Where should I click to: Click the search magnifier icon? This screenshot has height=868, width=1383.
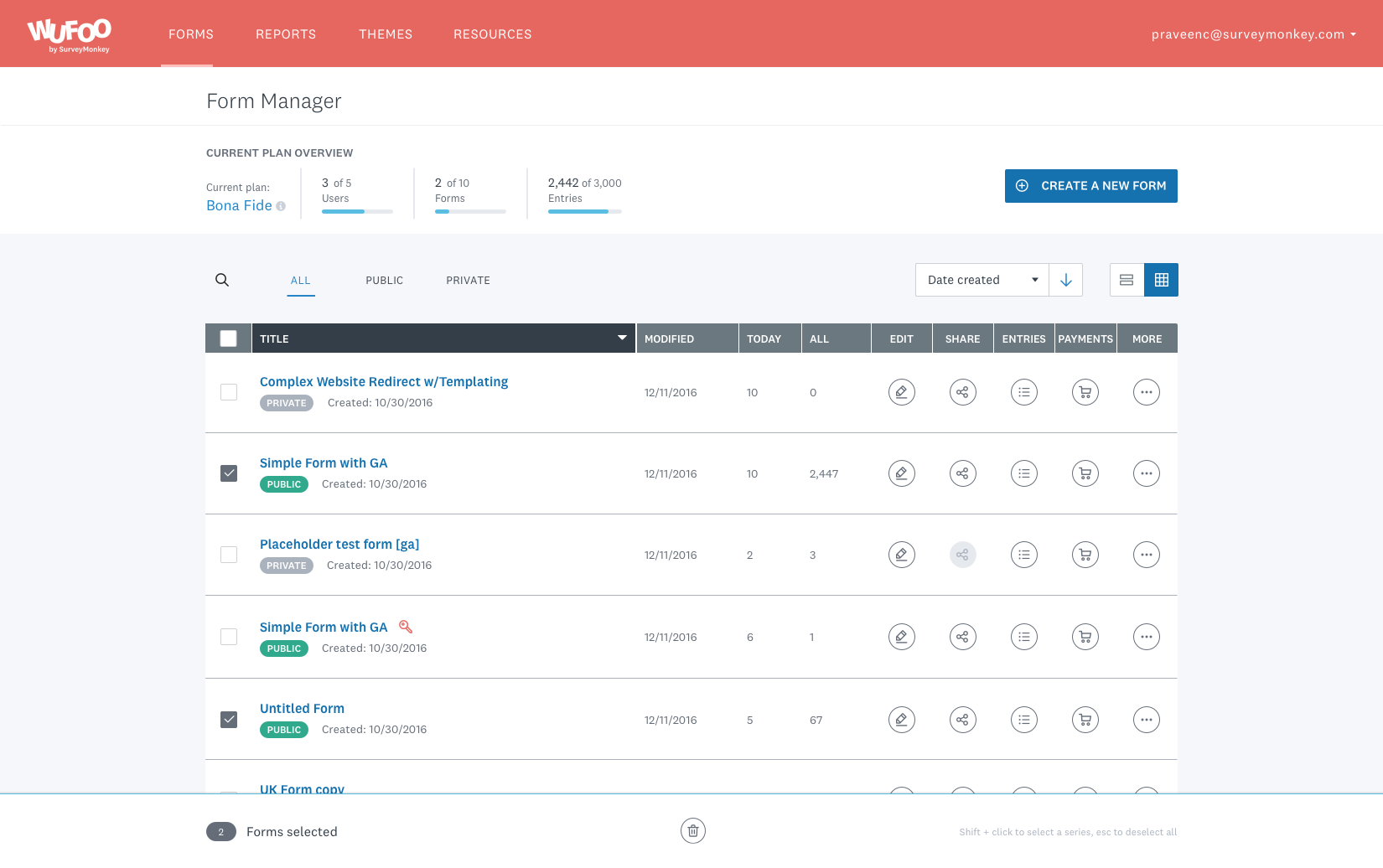222,280
